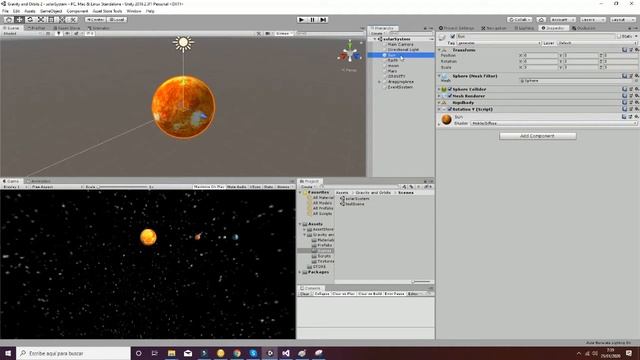Click Console Clear button

pyautogui.click(x=305, y=293)
